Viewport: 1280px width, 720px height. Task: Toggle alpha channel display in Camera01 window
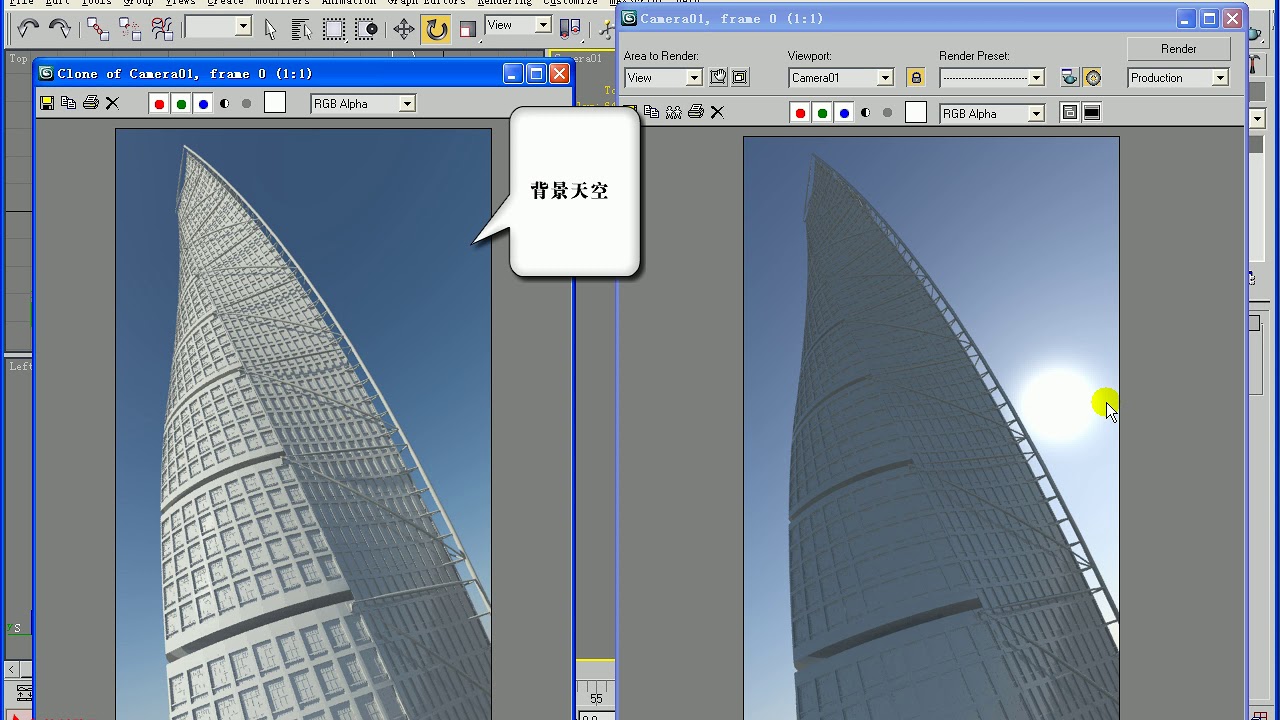(x=866, y=113)
